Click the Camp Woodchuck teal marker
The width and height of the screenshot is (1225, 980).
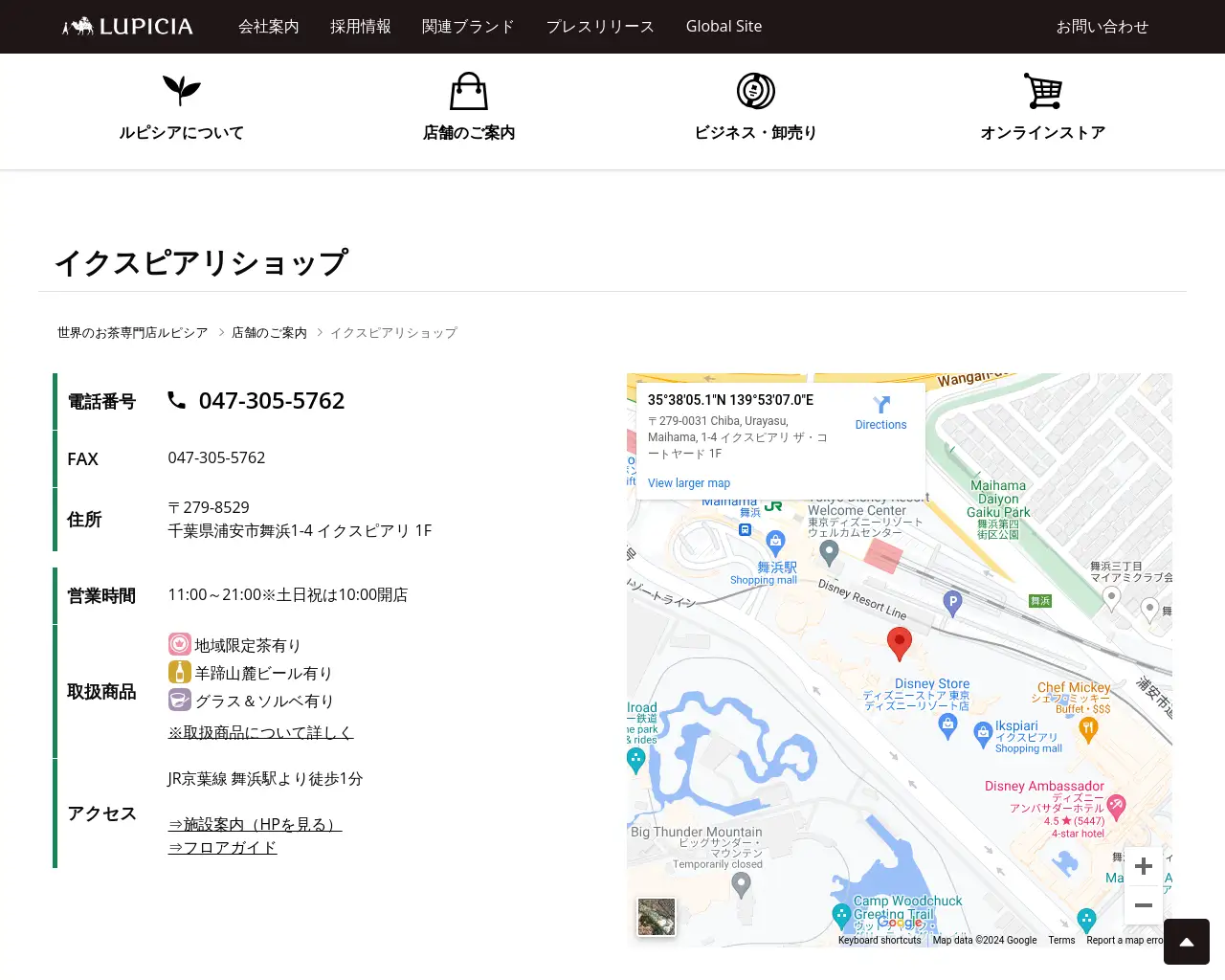[x=841, y=916]
